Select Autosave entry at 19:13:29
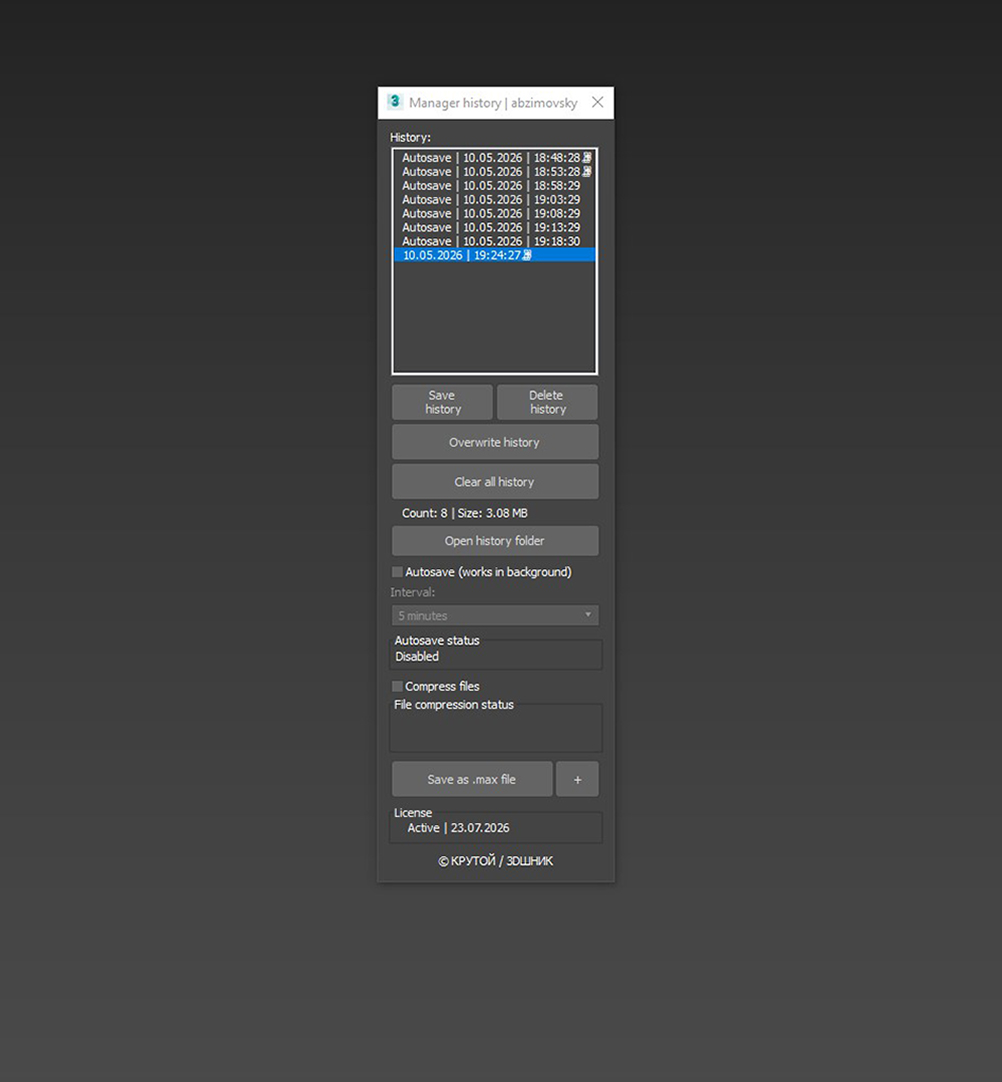This screenshot has height=1082, width=1002. tap(494, 227)
